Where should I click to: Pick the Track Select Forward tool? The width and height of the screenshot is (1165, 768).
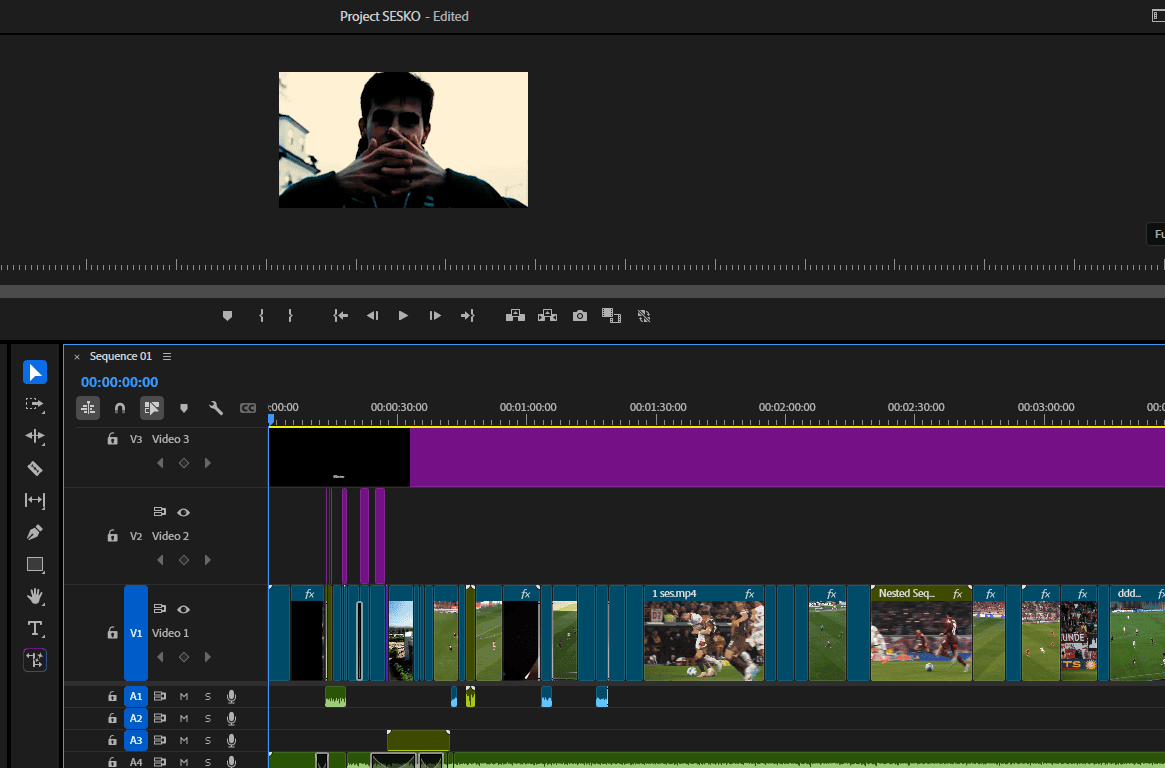(x=35, y=405)
